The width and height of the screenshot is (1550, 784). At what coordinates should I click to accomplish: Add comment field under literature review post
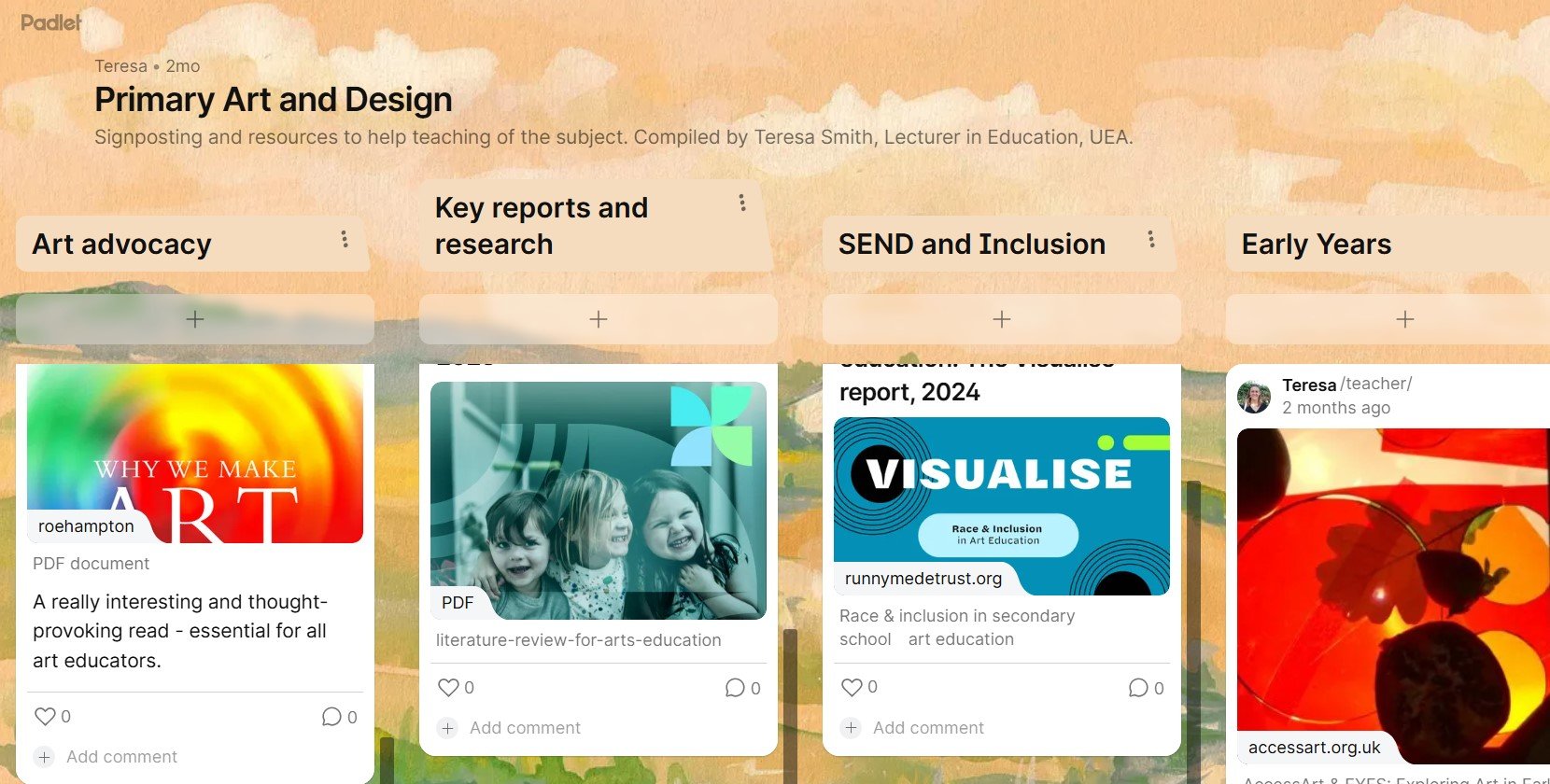tap(525, 728)
